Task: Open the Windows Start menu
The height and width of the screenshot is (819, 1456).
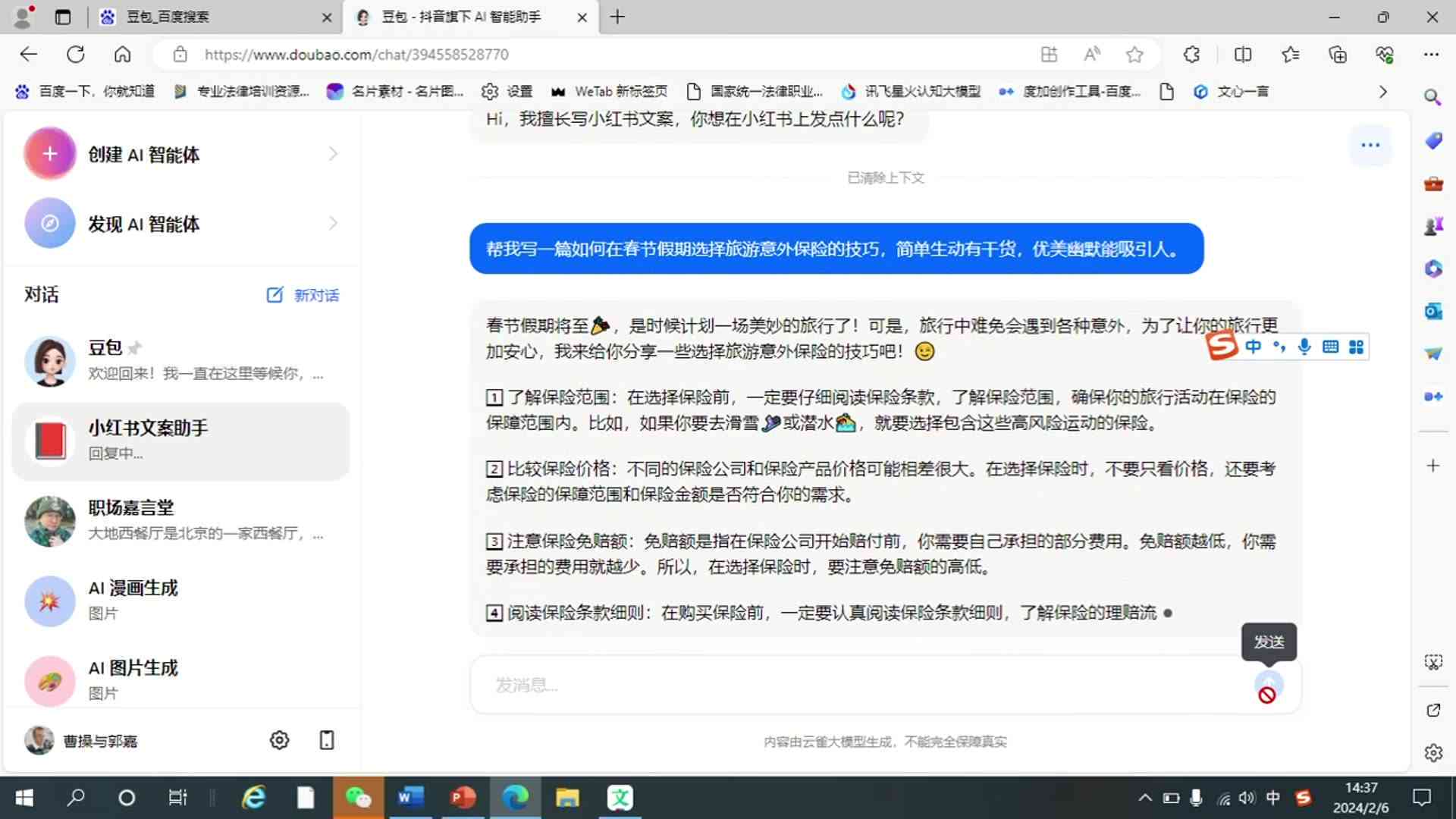Action: [x=24, y=798]
